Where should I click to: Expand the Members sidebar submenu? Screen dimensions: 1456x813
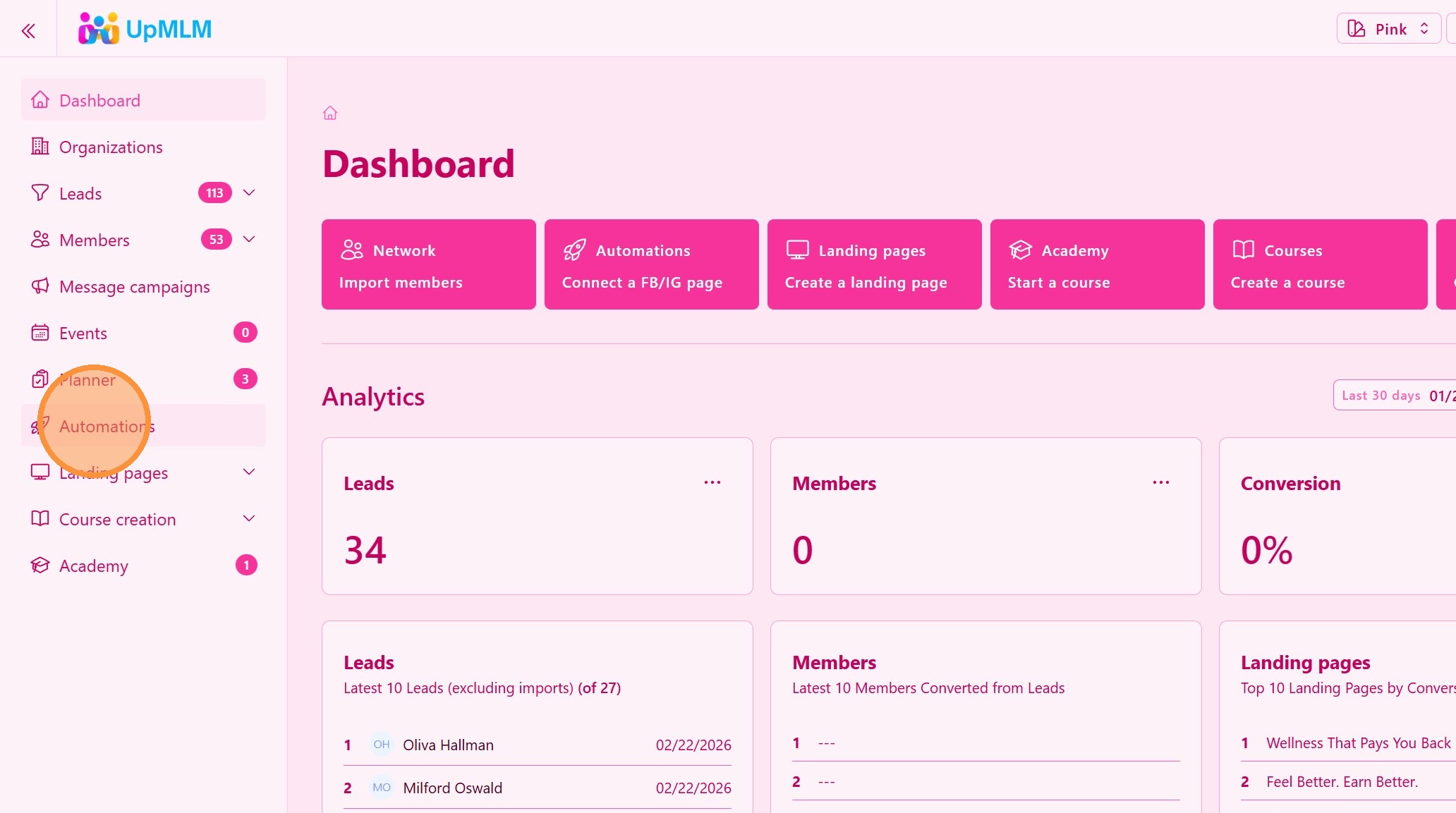point(249,239)
